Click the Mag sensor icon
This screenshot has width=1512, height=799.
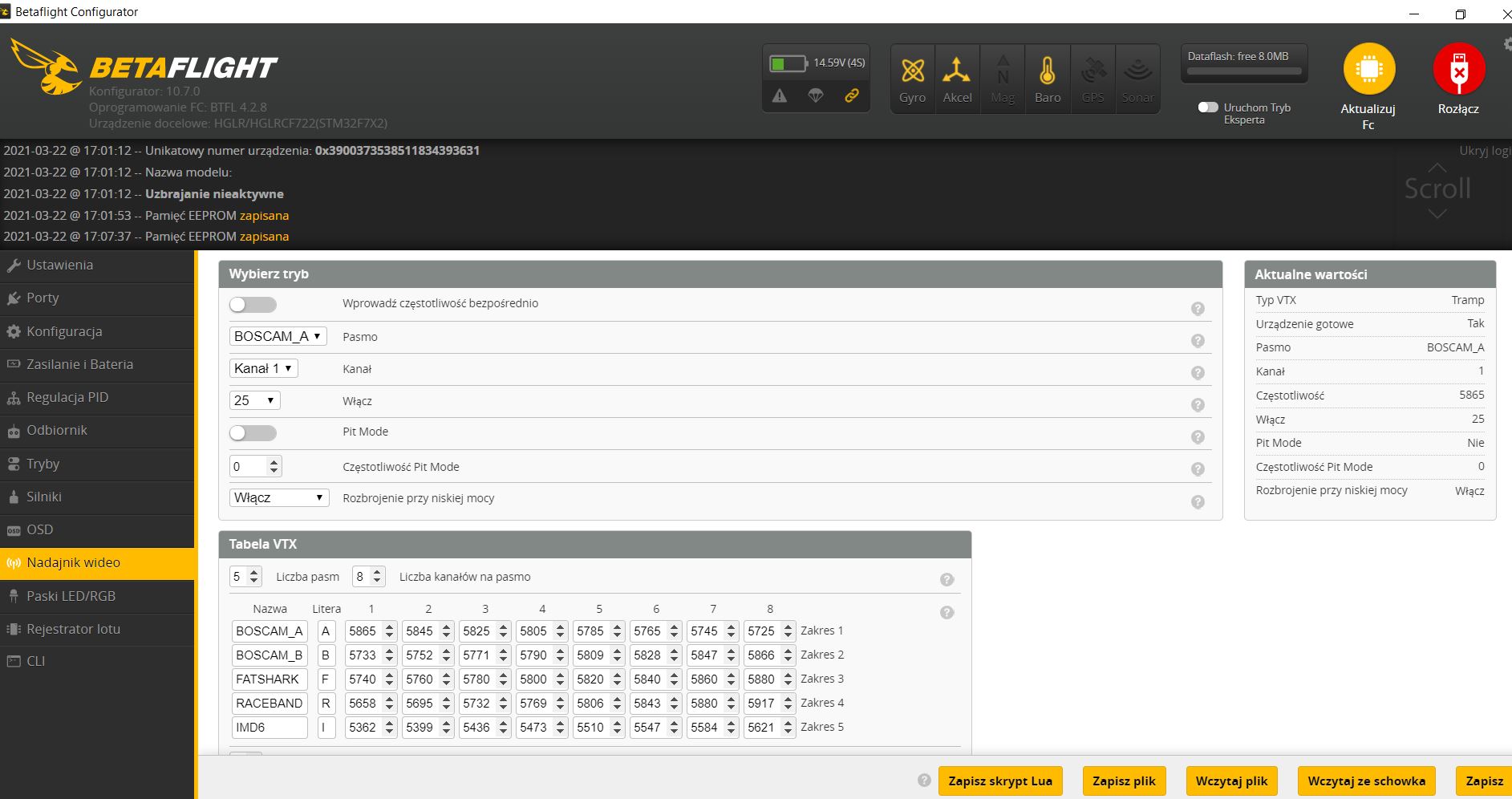(x=1003, y=71)
